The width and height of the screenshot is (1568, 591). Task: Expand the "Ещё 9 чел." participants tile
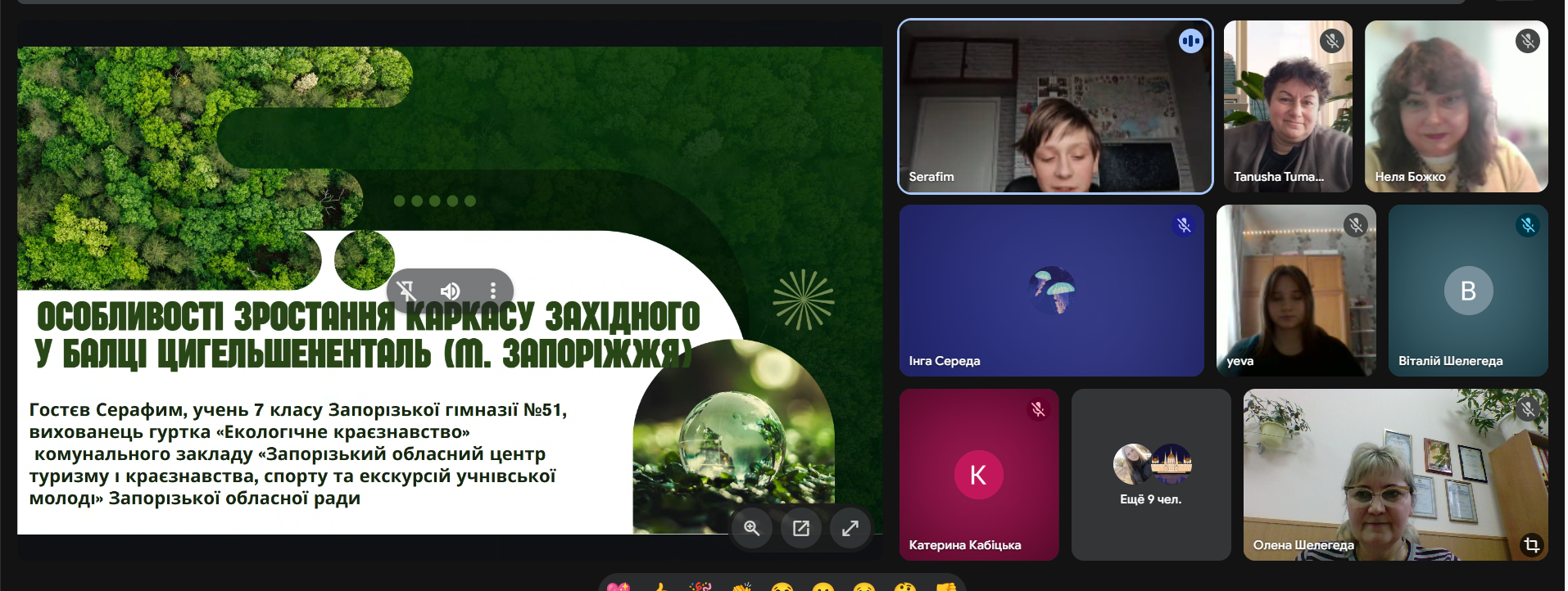point(1150,475)
